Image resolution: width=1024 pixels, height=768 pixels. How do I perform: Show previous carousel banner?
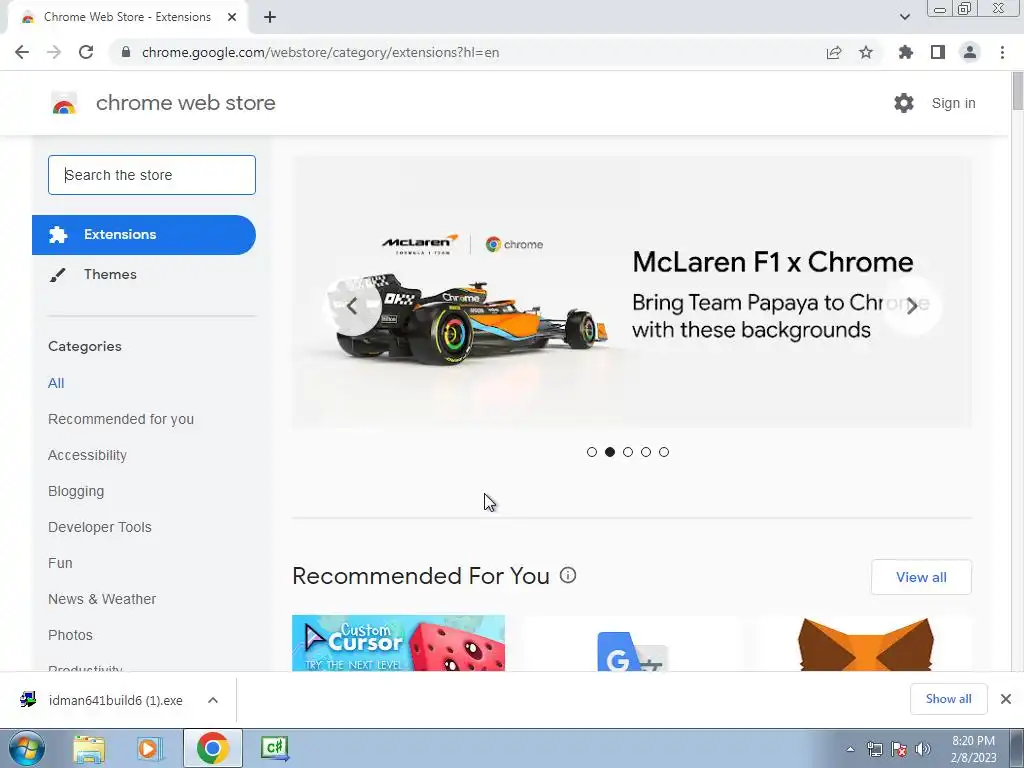coord(353,306)
